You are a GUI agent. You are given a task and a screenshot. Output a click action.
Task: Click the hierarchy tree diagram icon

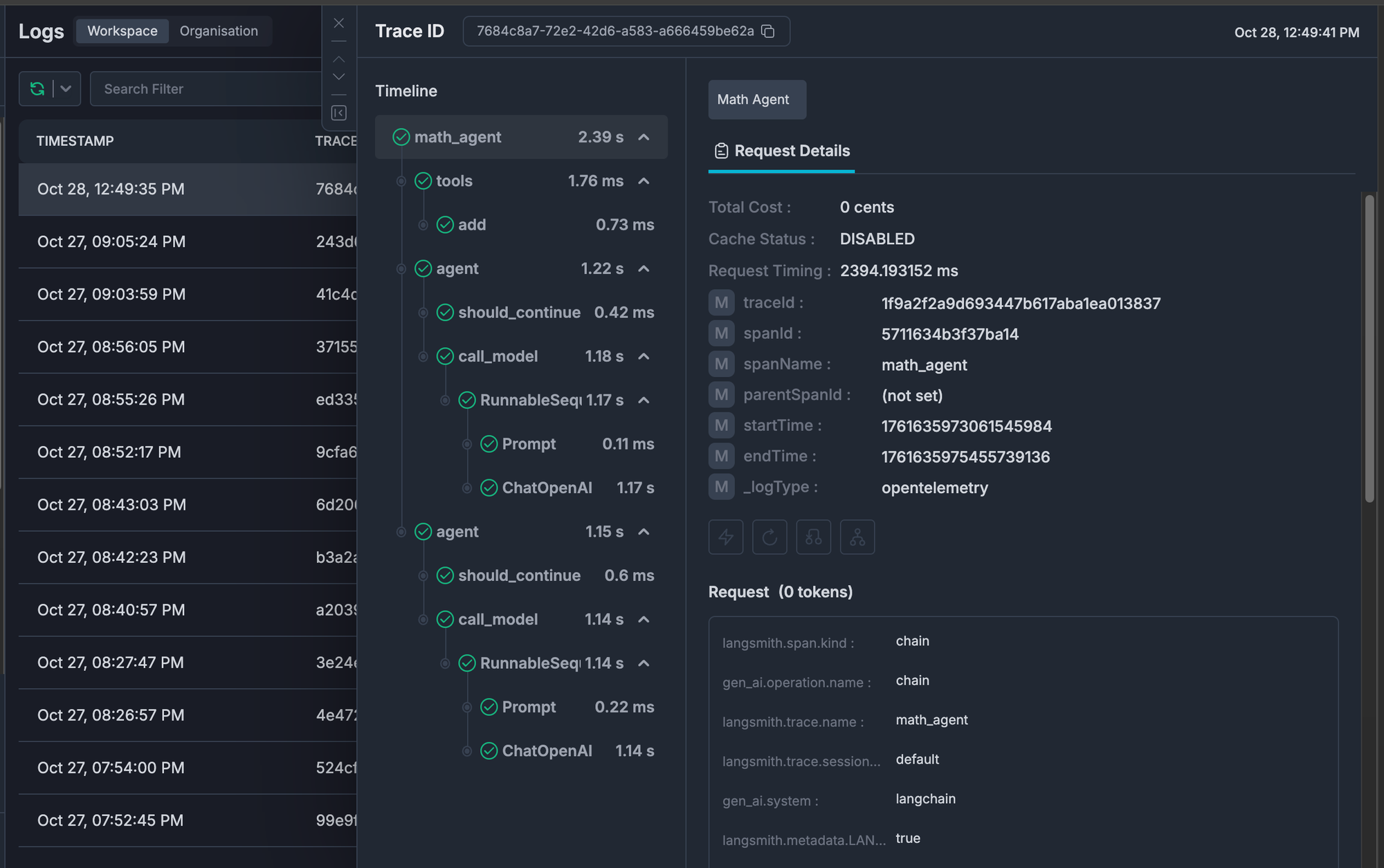click(857, 537)
